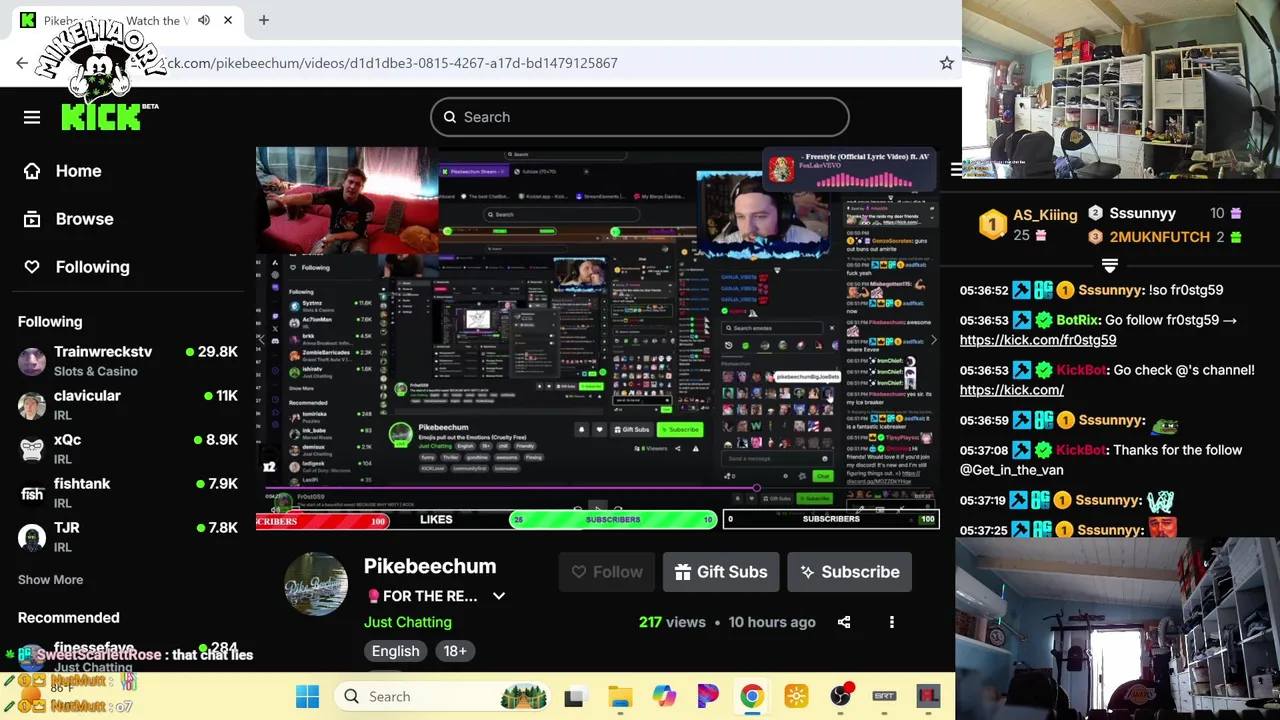Open the orange sun app on the taskbar
Viewport: 1280px width, 720px height.
pyautogui.click(x=796, y=697)
